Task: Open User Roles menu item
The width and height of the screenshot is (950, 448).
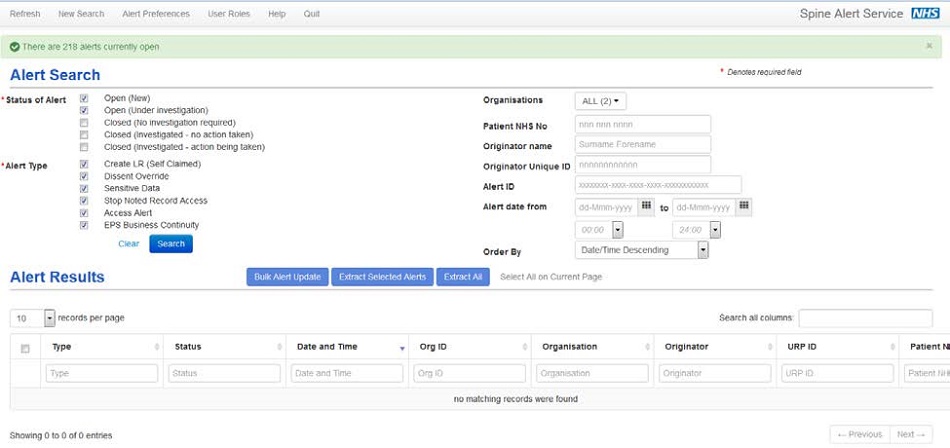Action: 229,13
